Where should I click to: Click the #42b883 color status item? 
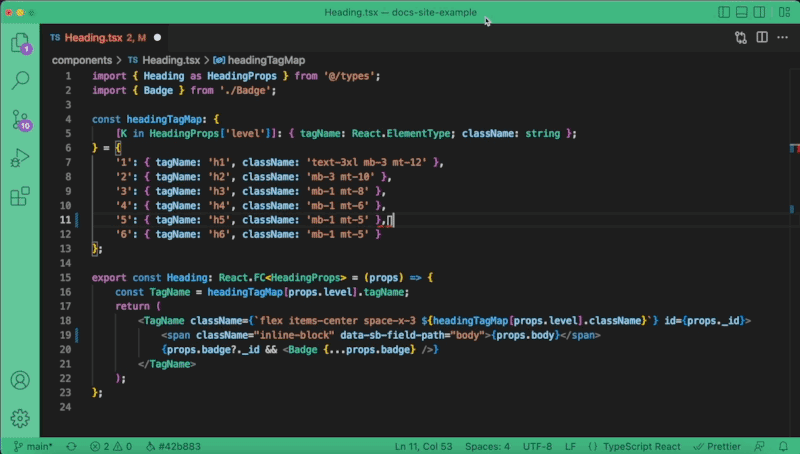pos(173,446)
